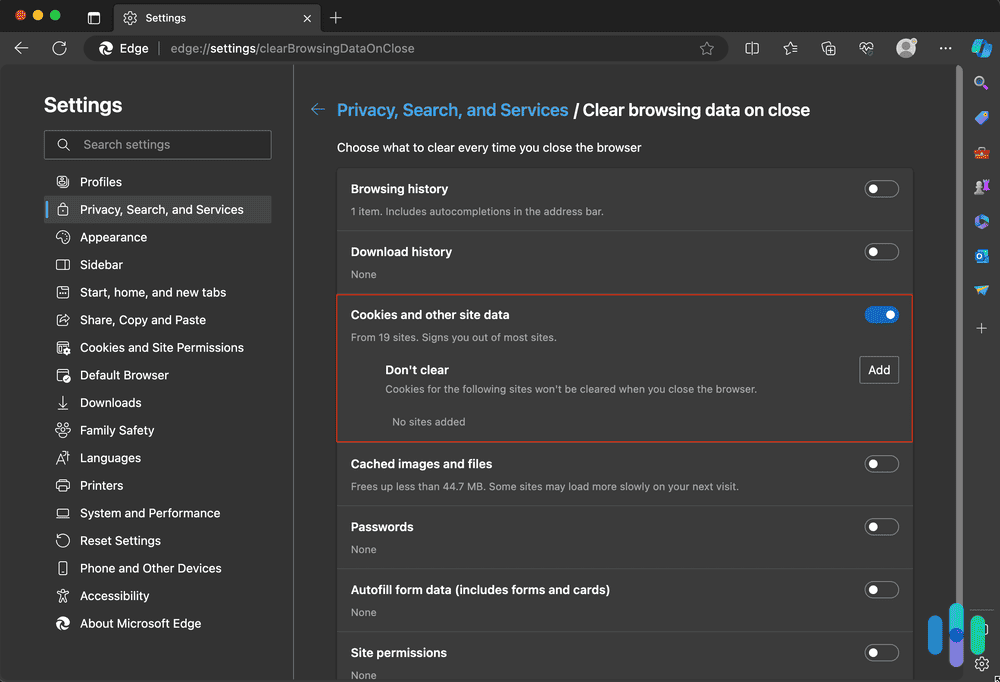Open Browser Essentials from the toolbar
Screen dimensions: 1000x682
[x=866, y=47]
